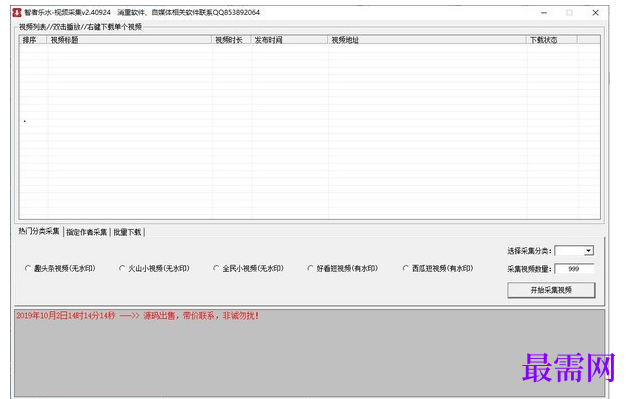Screen dimensions: 634x399
Task: Open the 选择采集分类 dropdown
Action: [574, 251]
